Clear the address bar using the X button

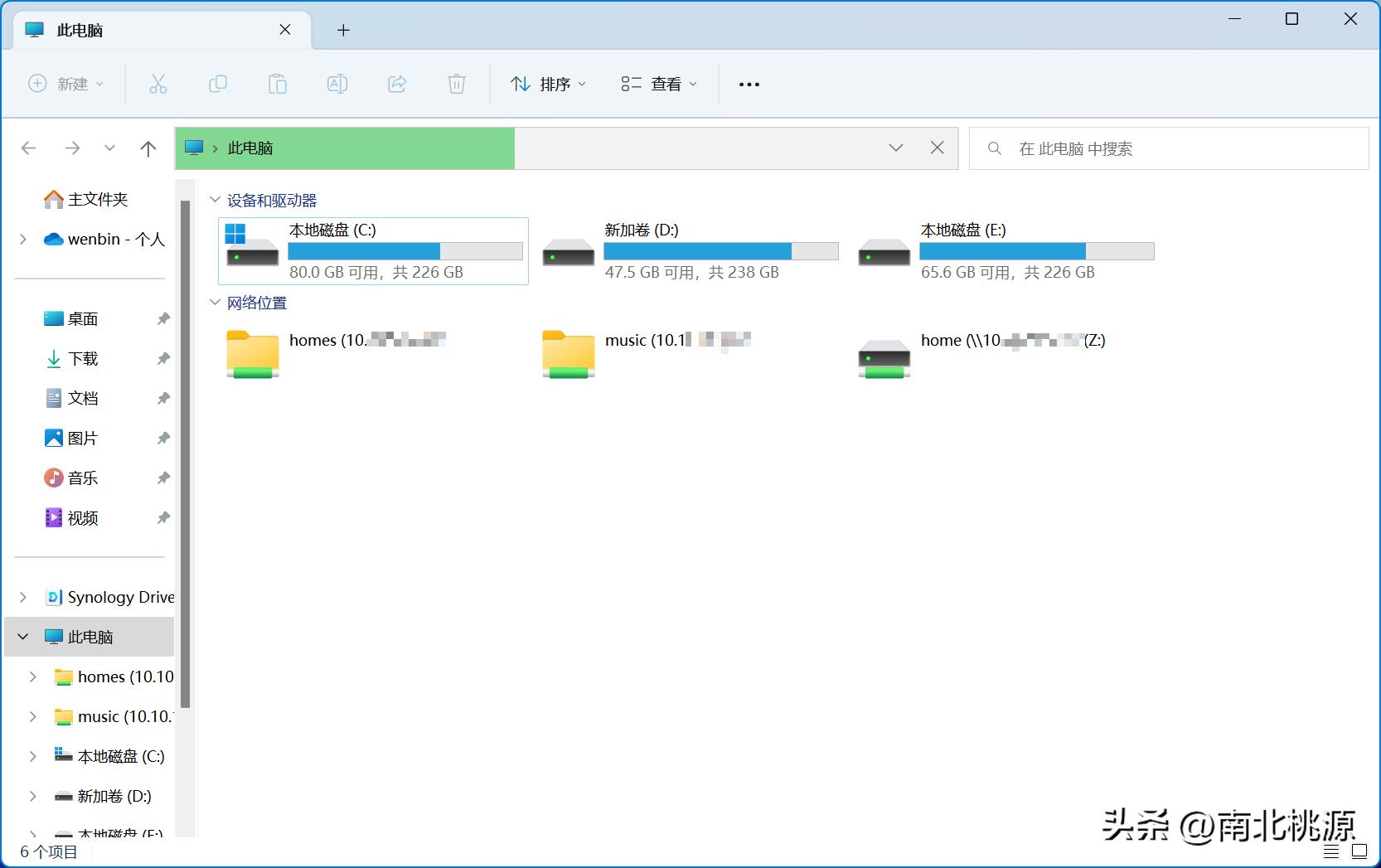(x=938, y=148)
